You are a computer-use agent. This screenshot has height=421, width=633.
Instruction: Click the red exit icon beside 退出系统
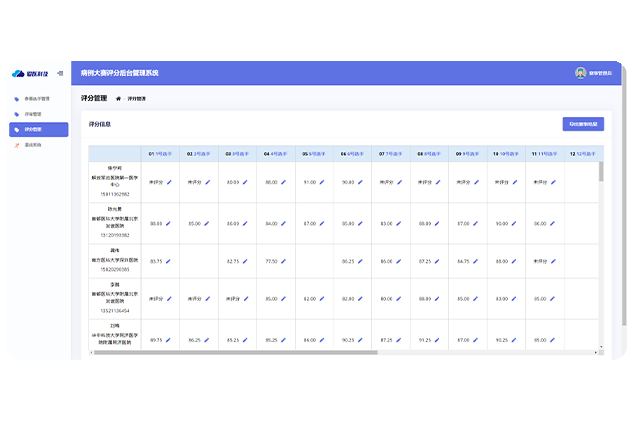pyautogui.click(x=17, y=145)
